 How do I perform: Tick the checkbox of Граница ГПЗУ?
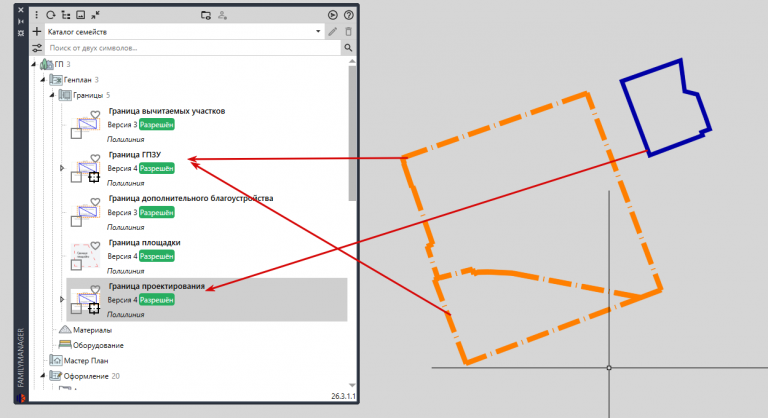(x=76, y=177)
